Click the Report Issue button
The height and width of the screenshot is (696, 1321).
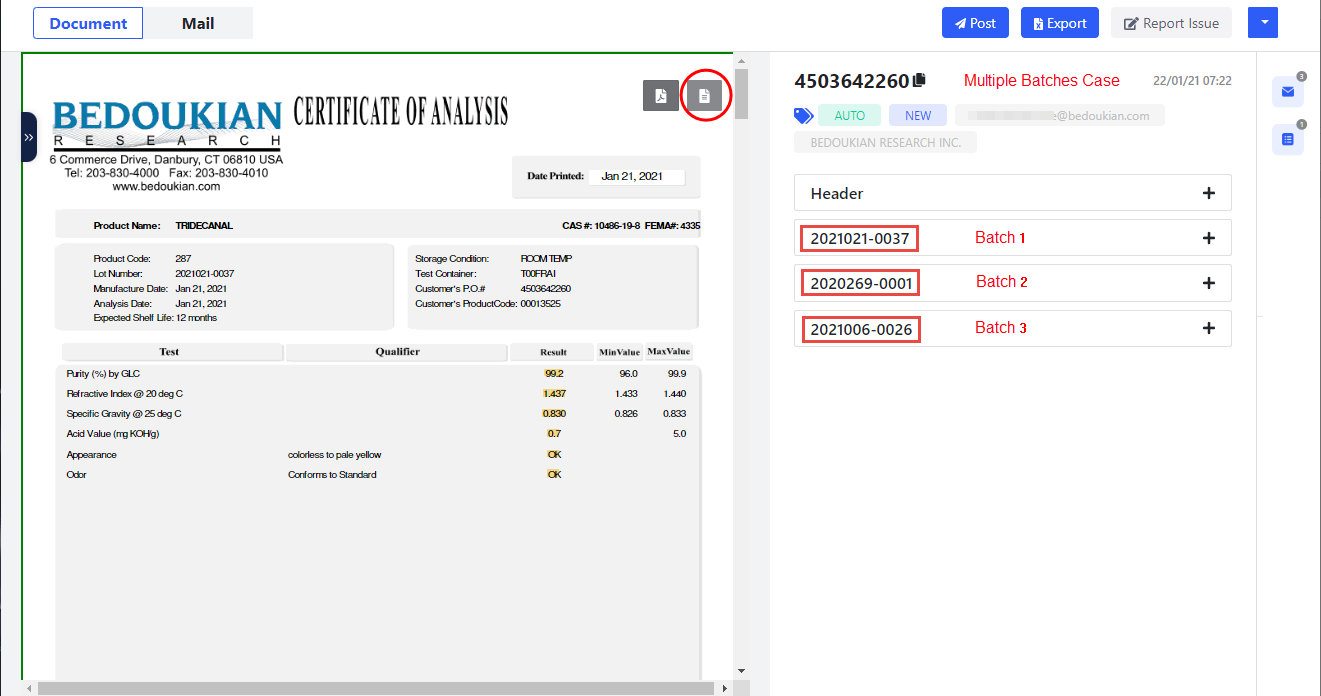1171,23
